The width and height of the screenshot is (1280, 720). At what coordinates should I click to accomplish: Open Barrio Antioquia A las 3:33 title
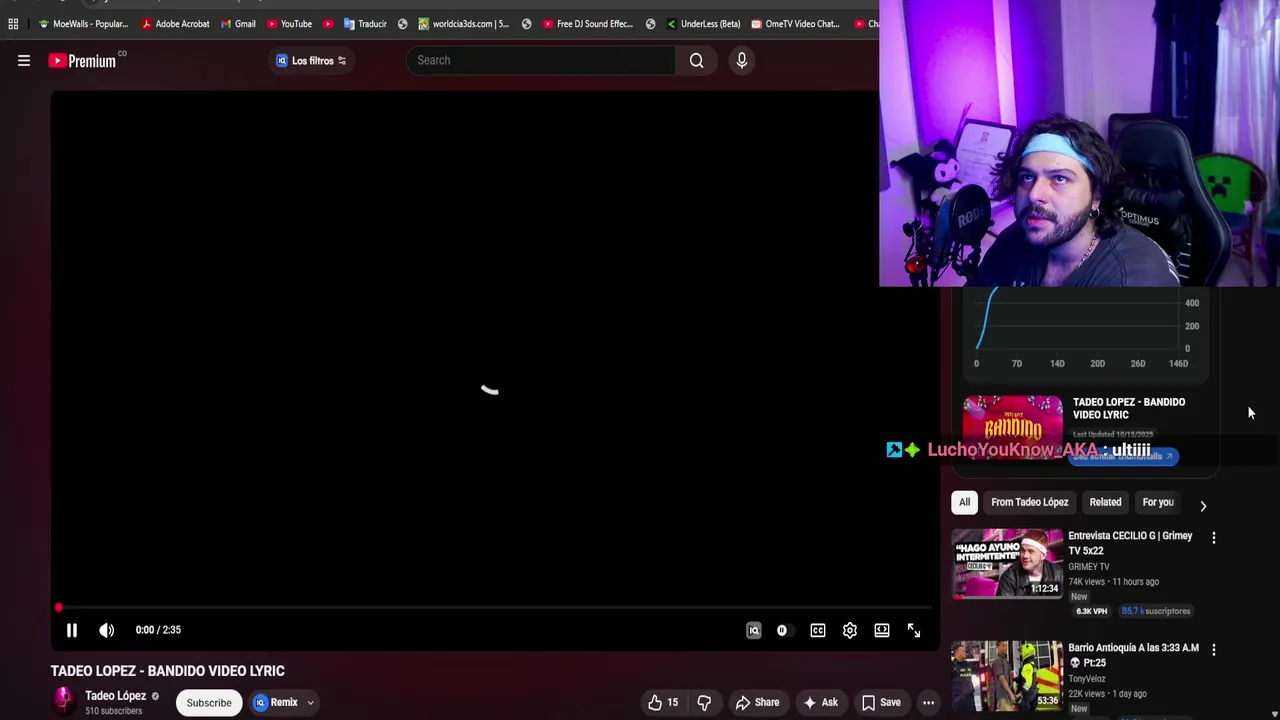click(1133, 655)
